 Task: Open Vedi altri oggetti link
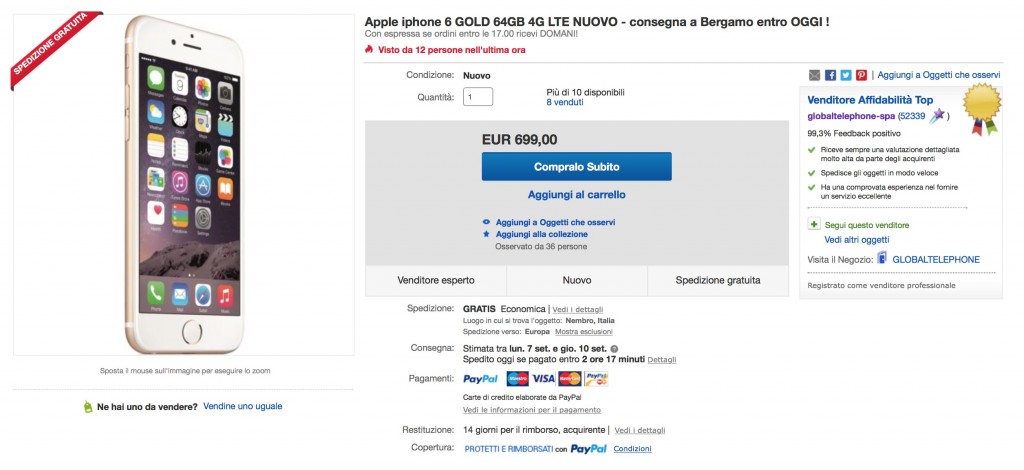(857, 240)
